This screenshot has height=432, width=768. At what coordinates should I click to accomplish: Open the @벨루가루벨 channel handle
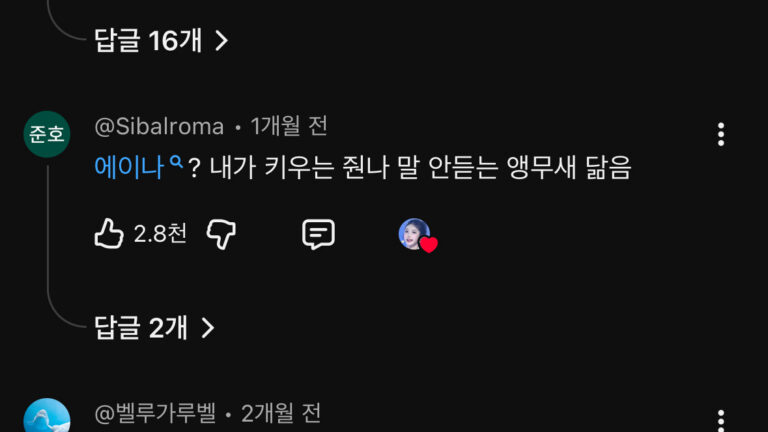point(155,413)
